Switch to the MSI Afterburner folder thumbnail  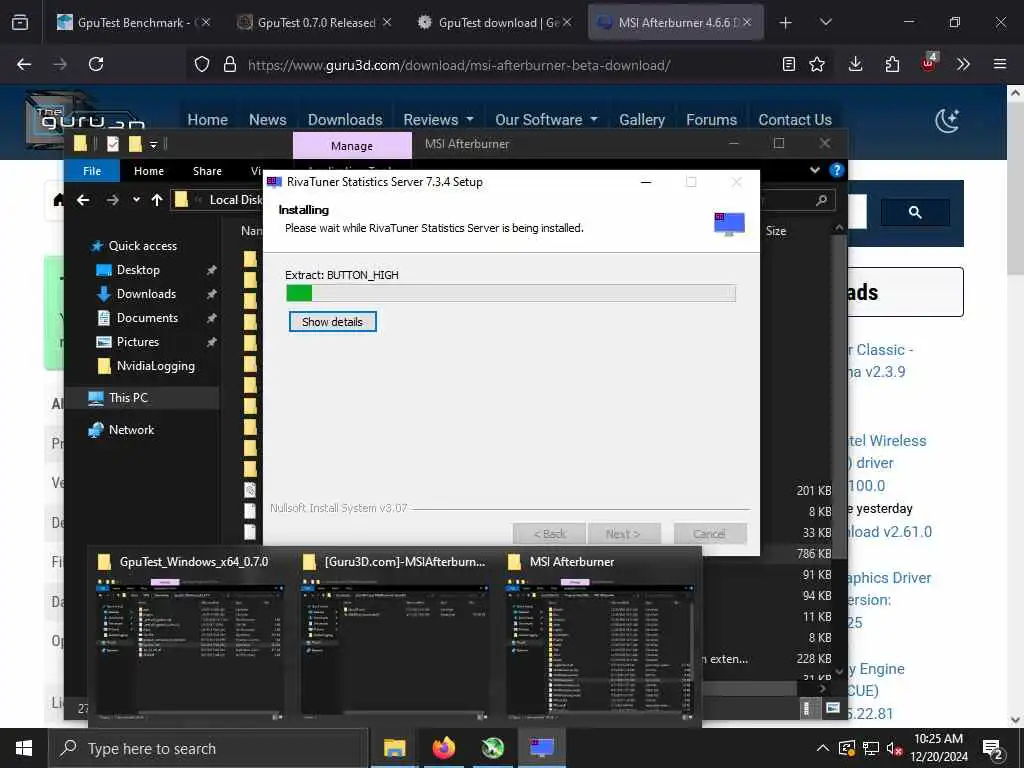click(x=600, y=637)
